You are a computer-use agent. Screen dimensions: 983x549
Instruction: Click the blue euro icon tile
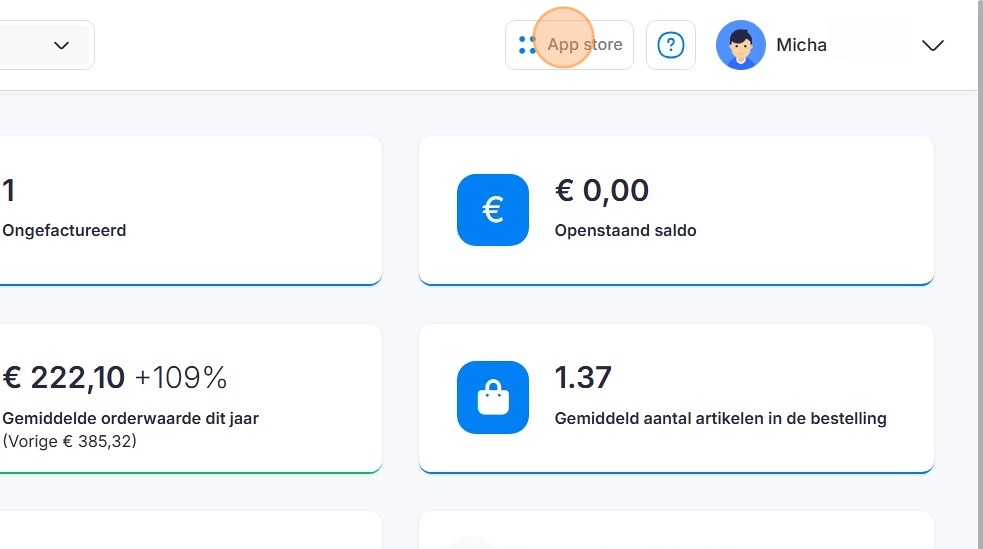[493, 210]
